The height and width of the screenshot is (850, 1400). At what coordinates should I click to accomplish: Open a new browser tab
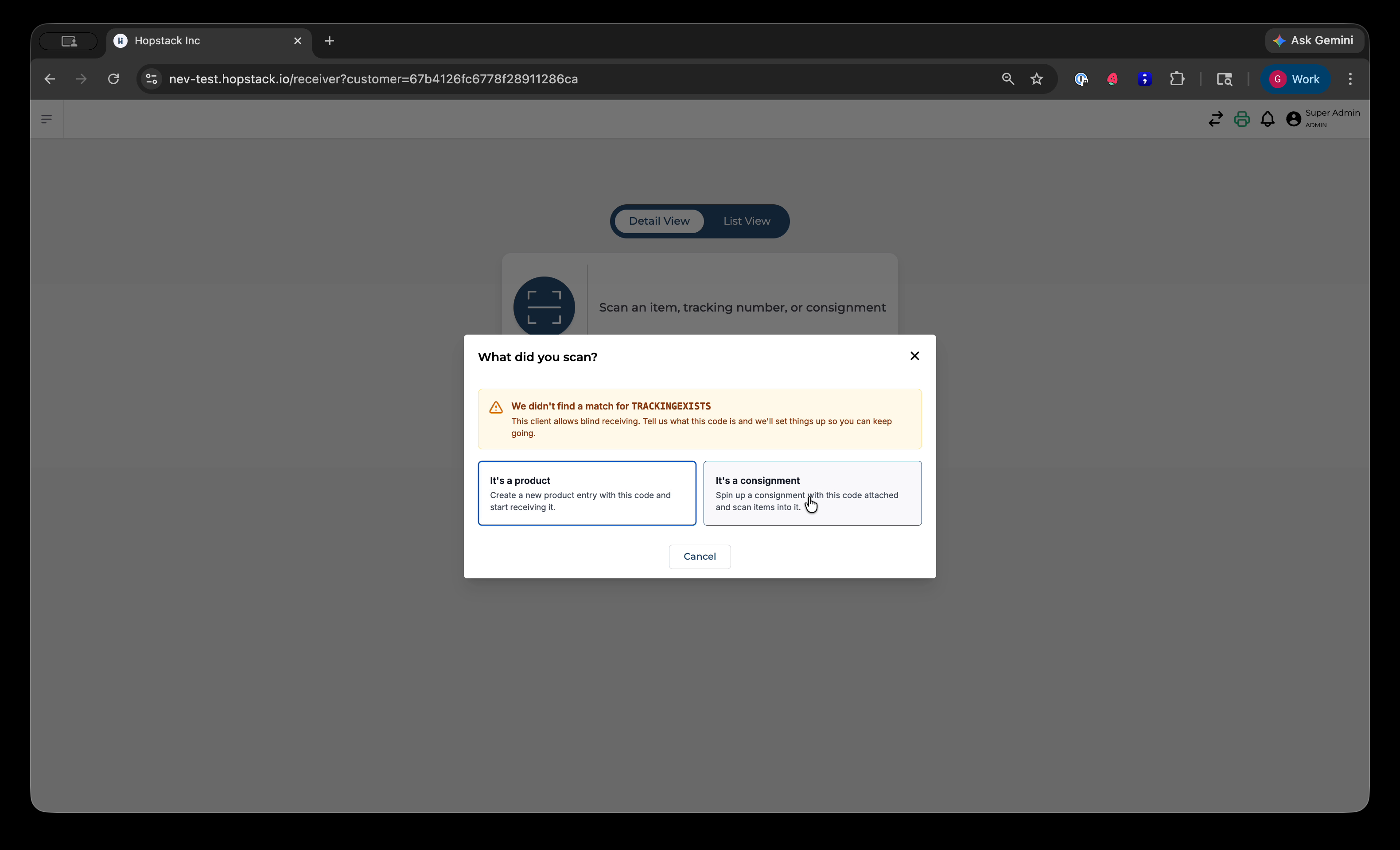pos(330,41)
